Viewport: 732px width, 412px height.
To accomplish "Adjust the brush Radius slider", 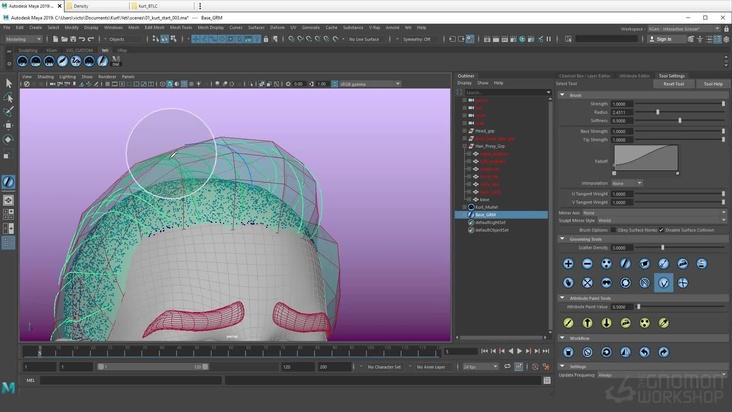I will (658, 112).
